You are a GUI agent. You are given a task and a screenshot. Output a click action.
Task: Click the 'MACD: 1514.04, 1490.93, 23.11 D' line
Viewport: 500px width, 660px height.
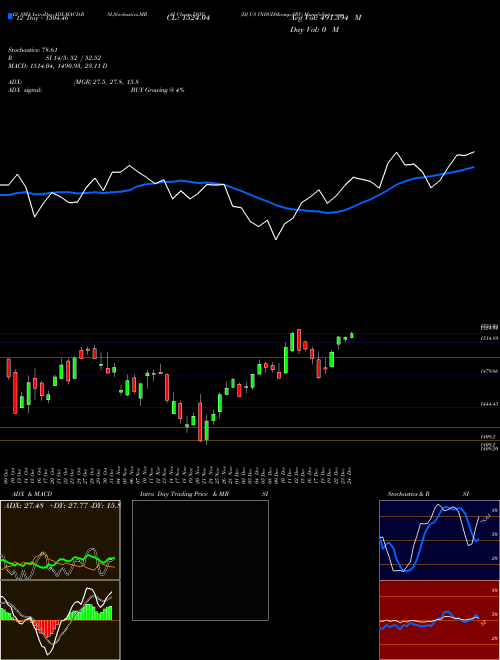(58, 66)
